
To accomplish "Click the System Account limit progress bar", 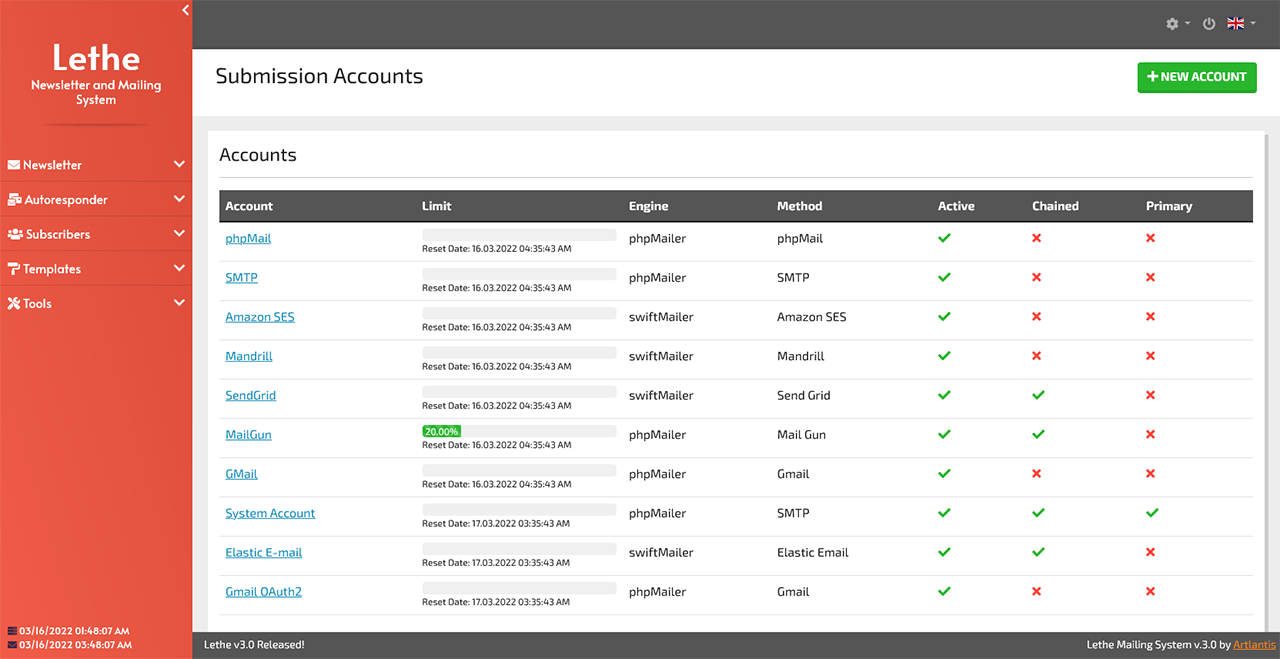I will 519,510.
